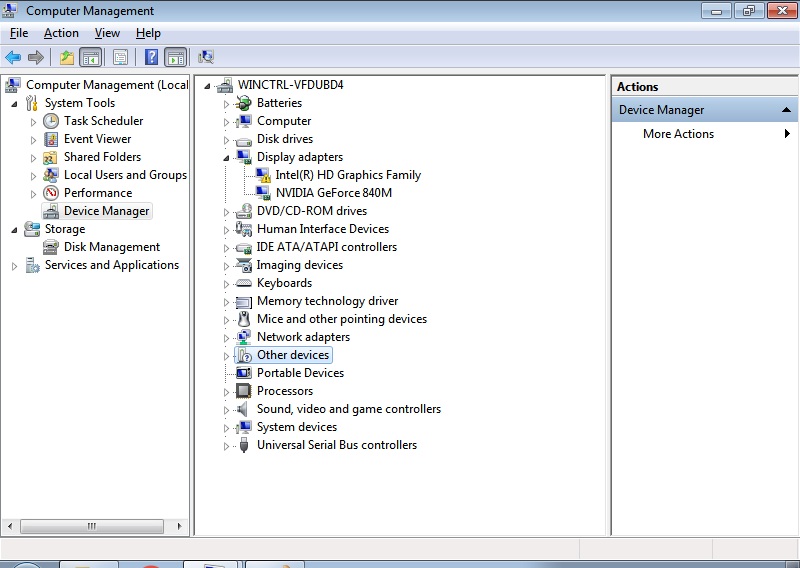Expand the Network adapters category arrow
This screenshot has width=800, height=568.
226,338
